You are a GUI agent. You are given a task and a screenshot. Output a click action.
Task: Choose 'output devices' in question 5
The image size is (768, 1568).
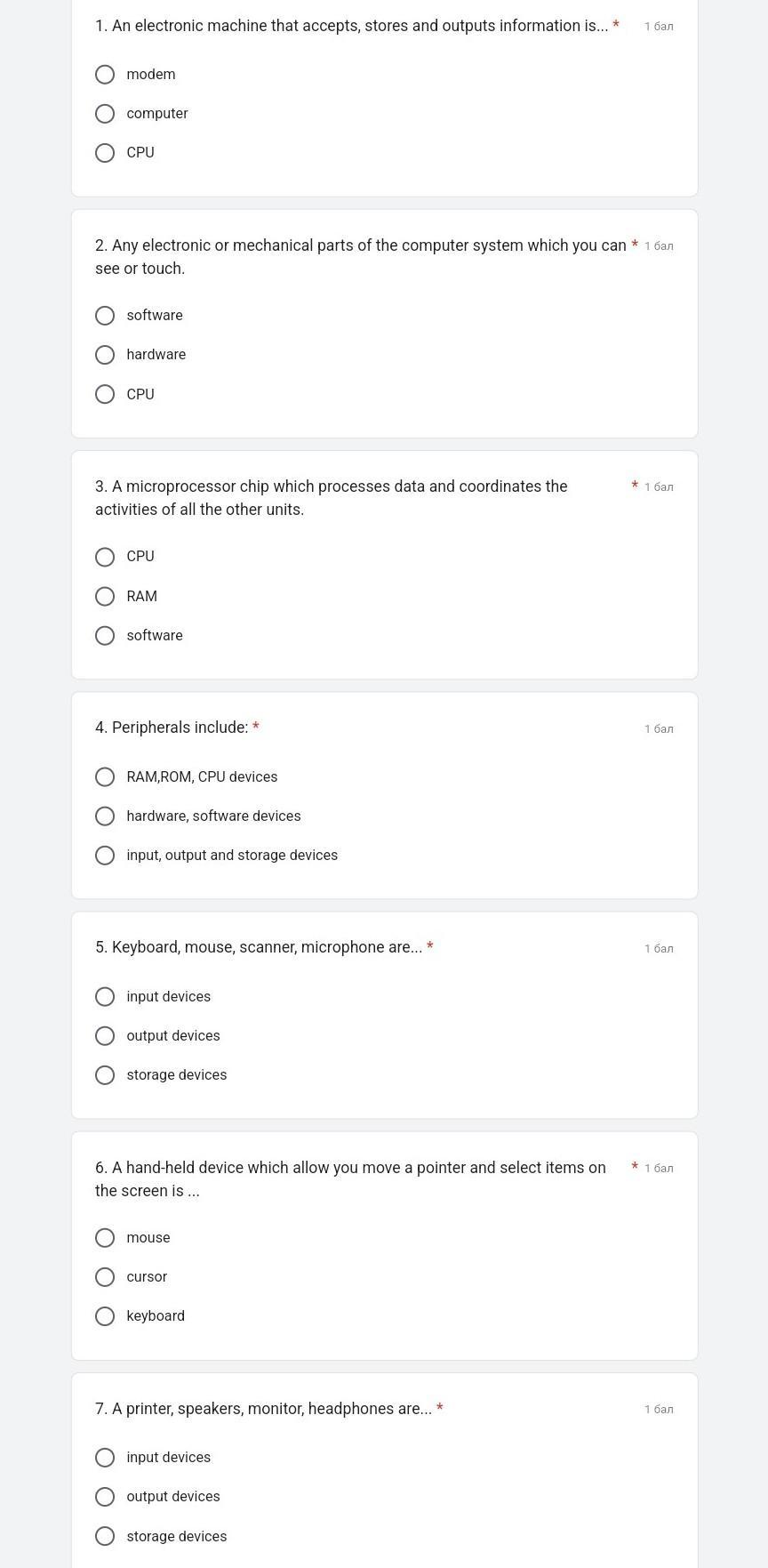105,1036
